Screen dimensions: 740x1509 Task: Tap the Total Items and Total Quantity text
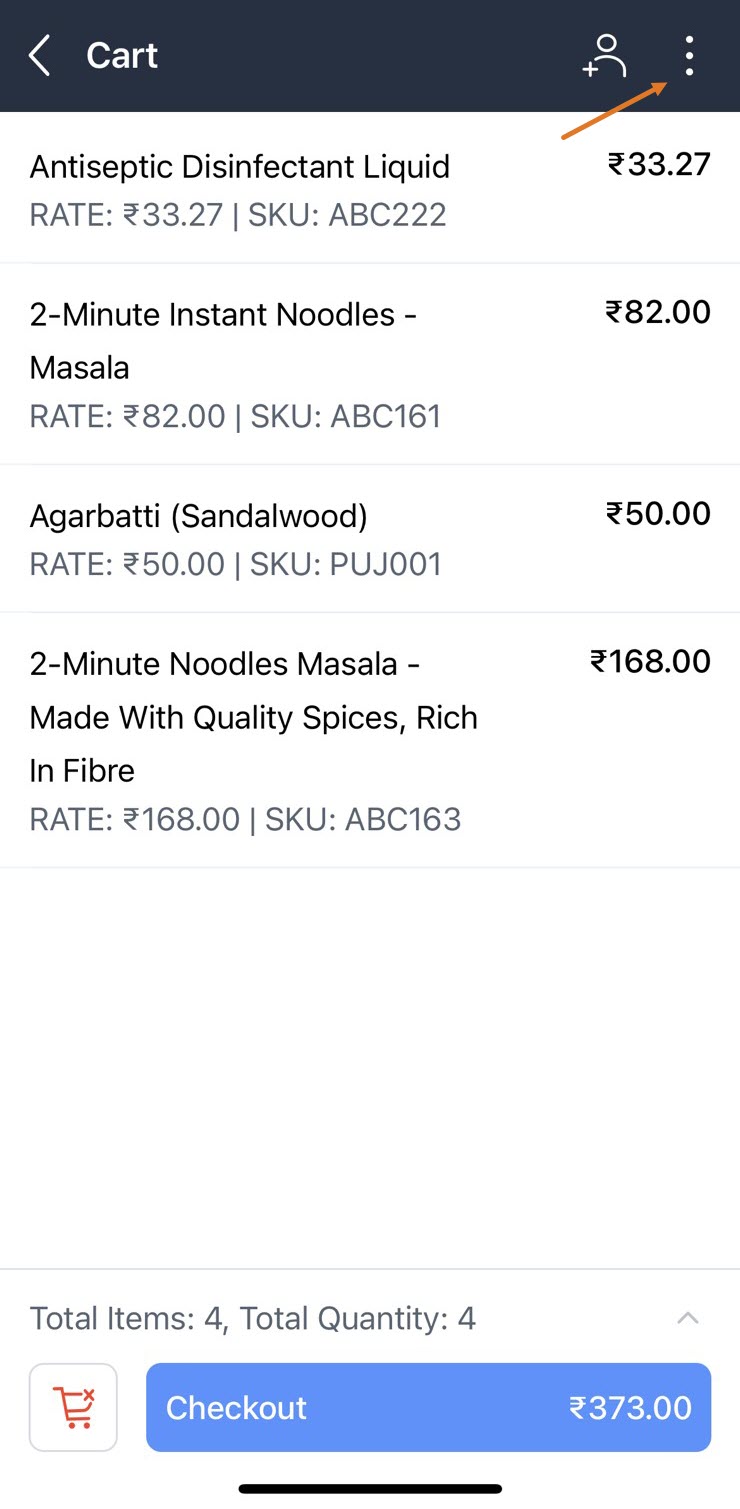(x=253, y=1318)
